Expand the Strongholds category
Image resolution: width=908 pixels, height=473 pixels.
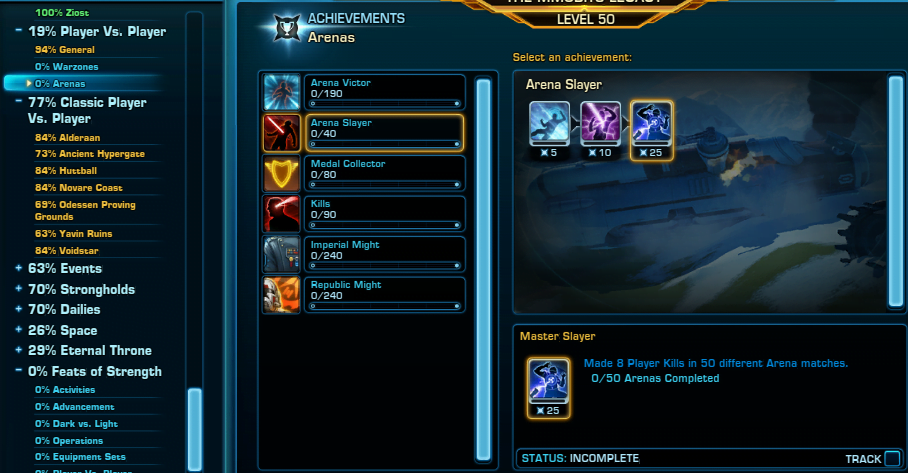point(19,288)
